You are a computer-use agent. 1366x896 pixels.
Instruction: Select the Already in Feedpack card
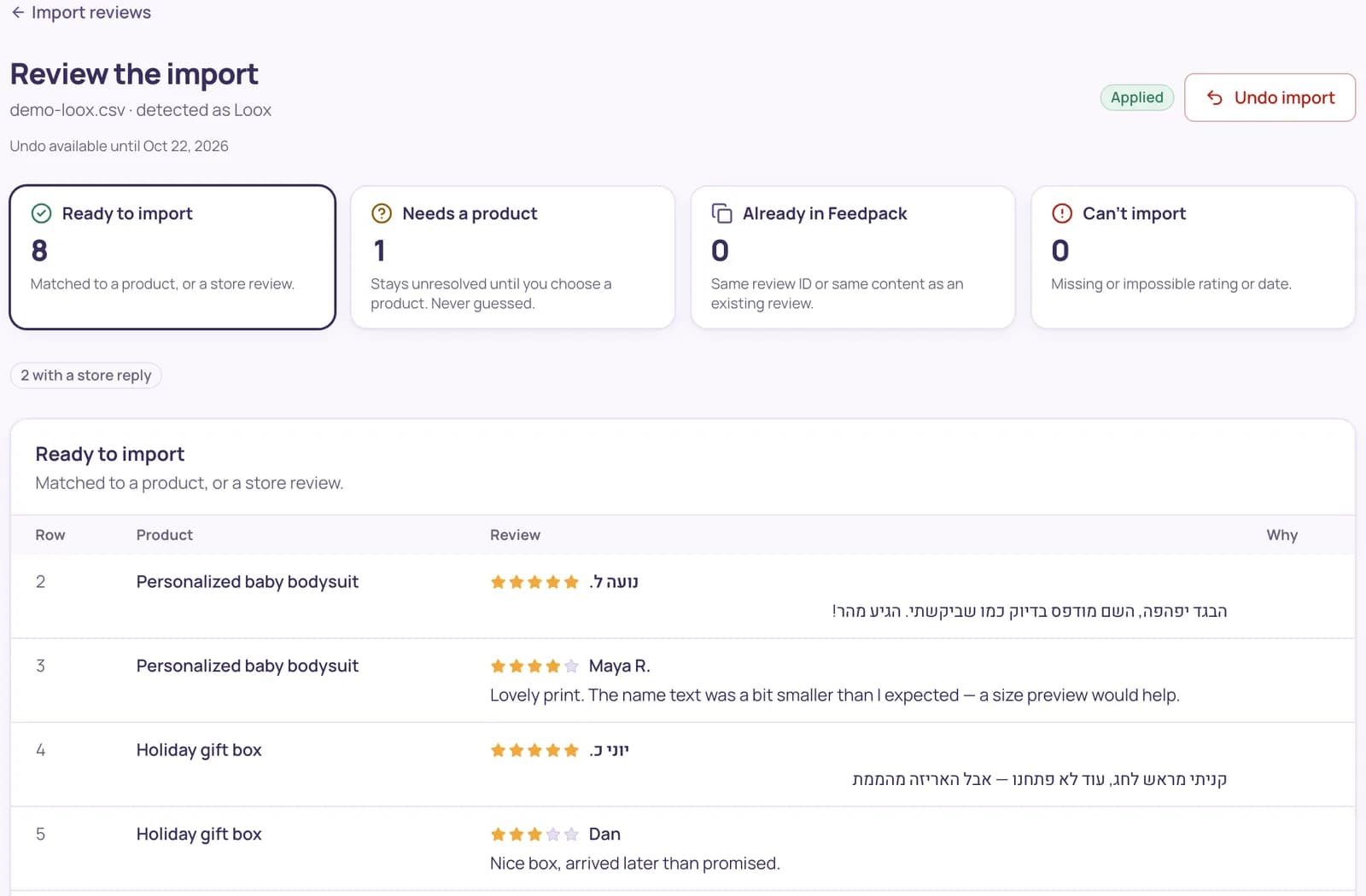pyautogui.click(x=853, y=257)
